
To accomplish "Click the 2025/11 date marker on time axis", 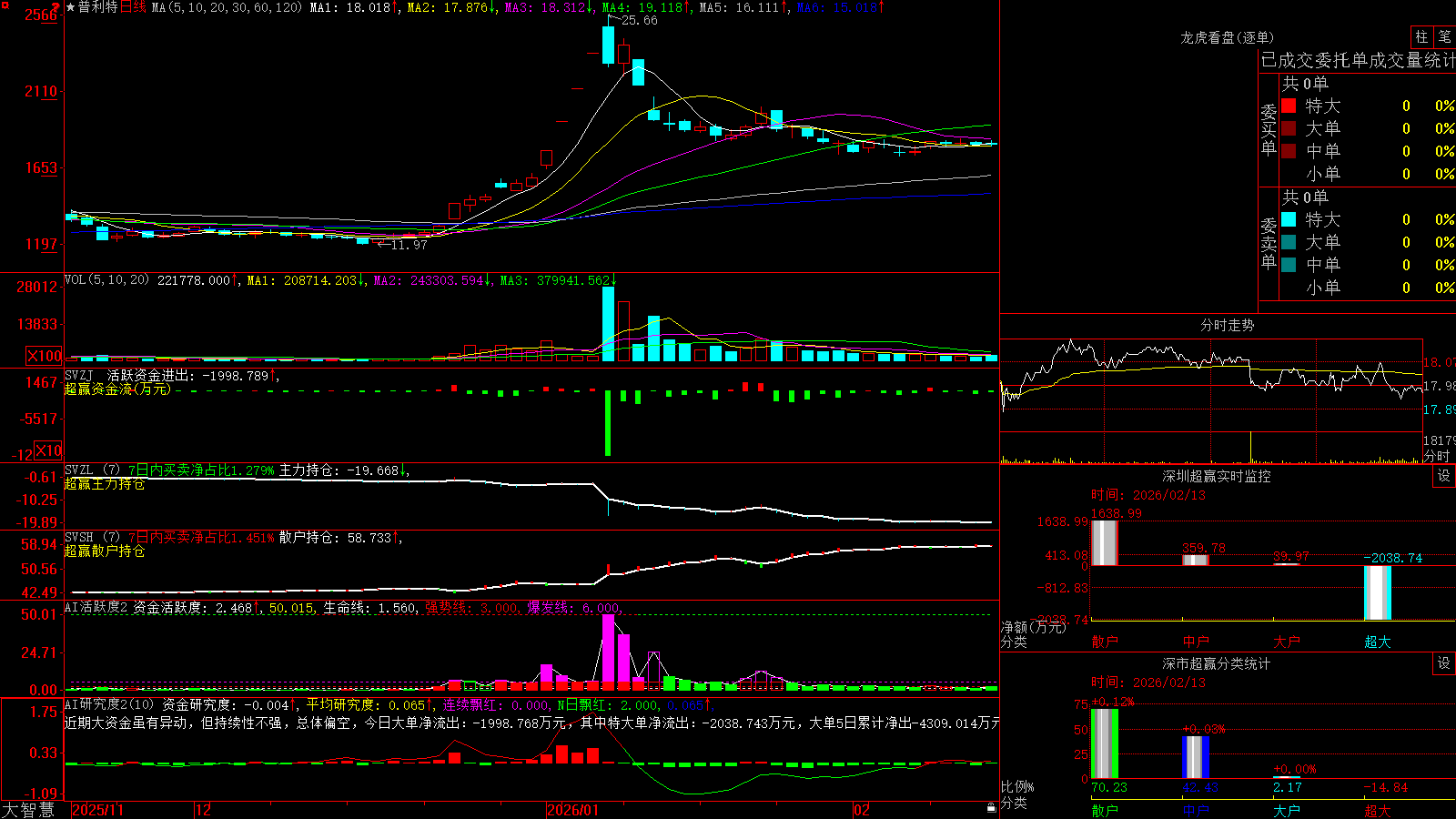I will [x=97, y=810].
